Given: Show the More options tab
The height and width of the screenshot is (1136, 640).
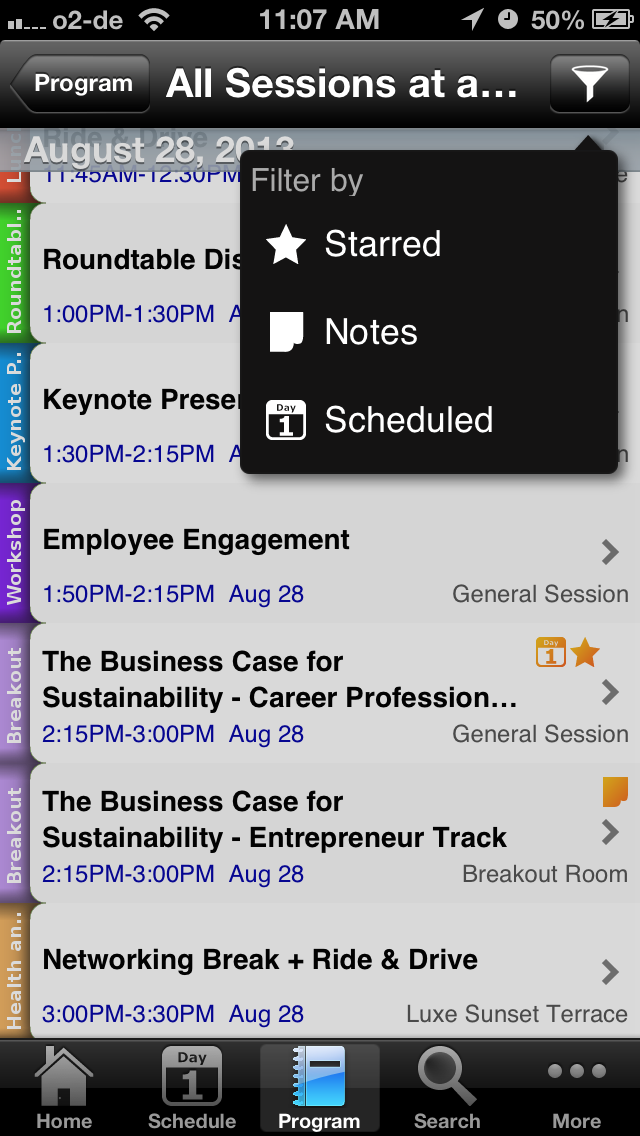Looking at the screenshot, I should click(x=576, y=1088).
